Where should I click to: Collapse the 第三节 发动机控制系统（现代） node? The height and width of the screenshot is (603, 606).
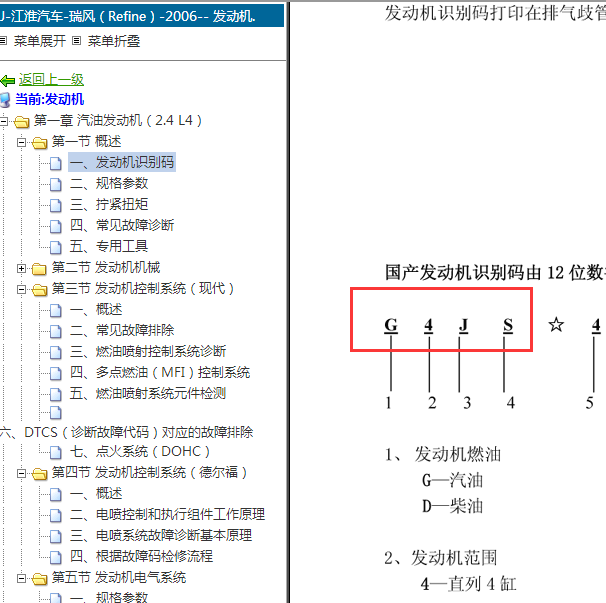[22, 289]
